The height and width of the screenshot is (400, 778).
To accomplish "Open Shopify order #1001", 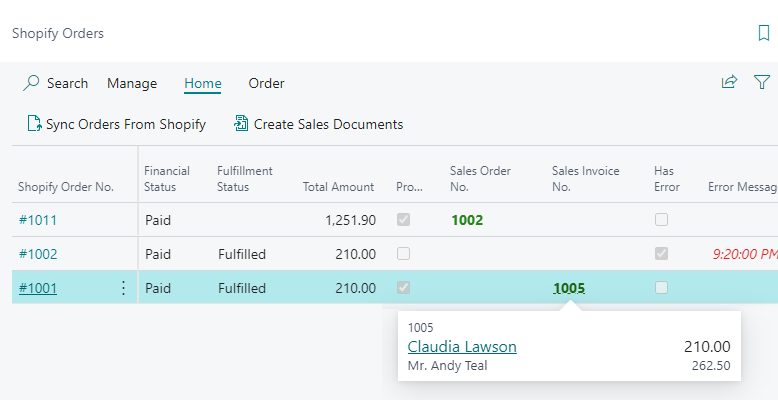I will (x=38, y=288).
